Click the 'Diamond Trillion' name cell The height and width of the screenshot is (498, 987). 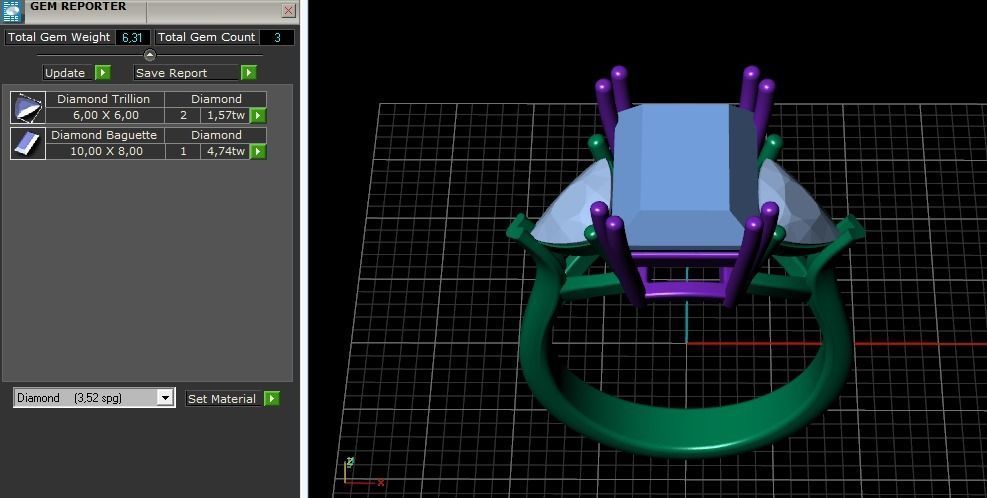tap(104, 99)
